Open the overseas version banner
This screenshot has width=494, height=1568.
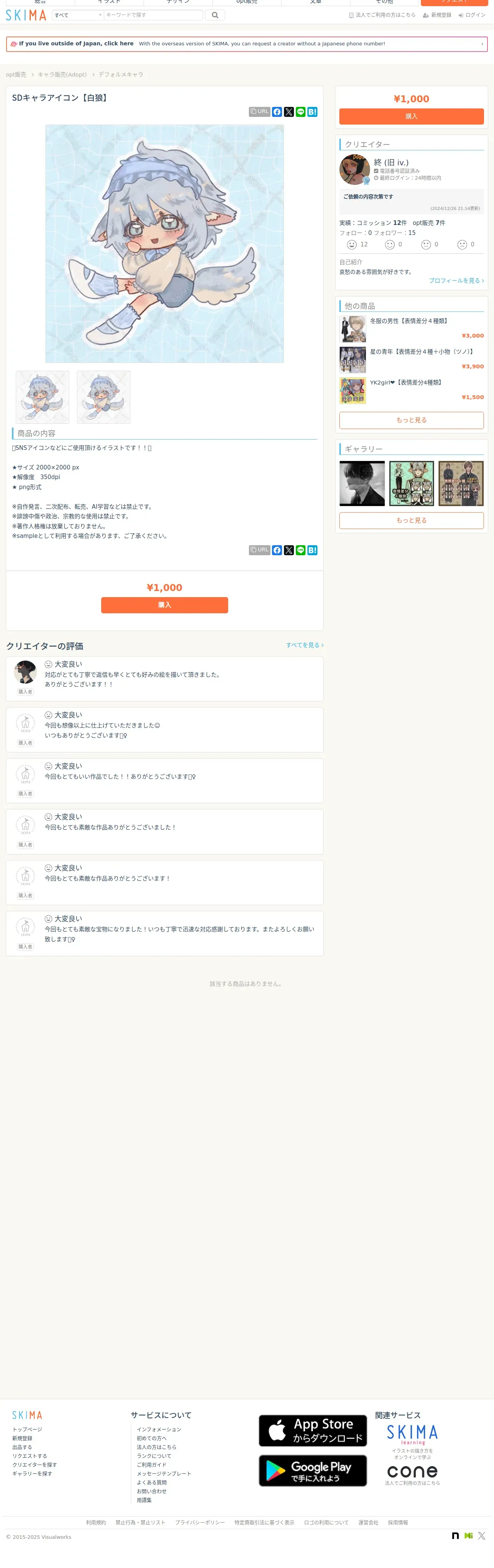(247, 44)
